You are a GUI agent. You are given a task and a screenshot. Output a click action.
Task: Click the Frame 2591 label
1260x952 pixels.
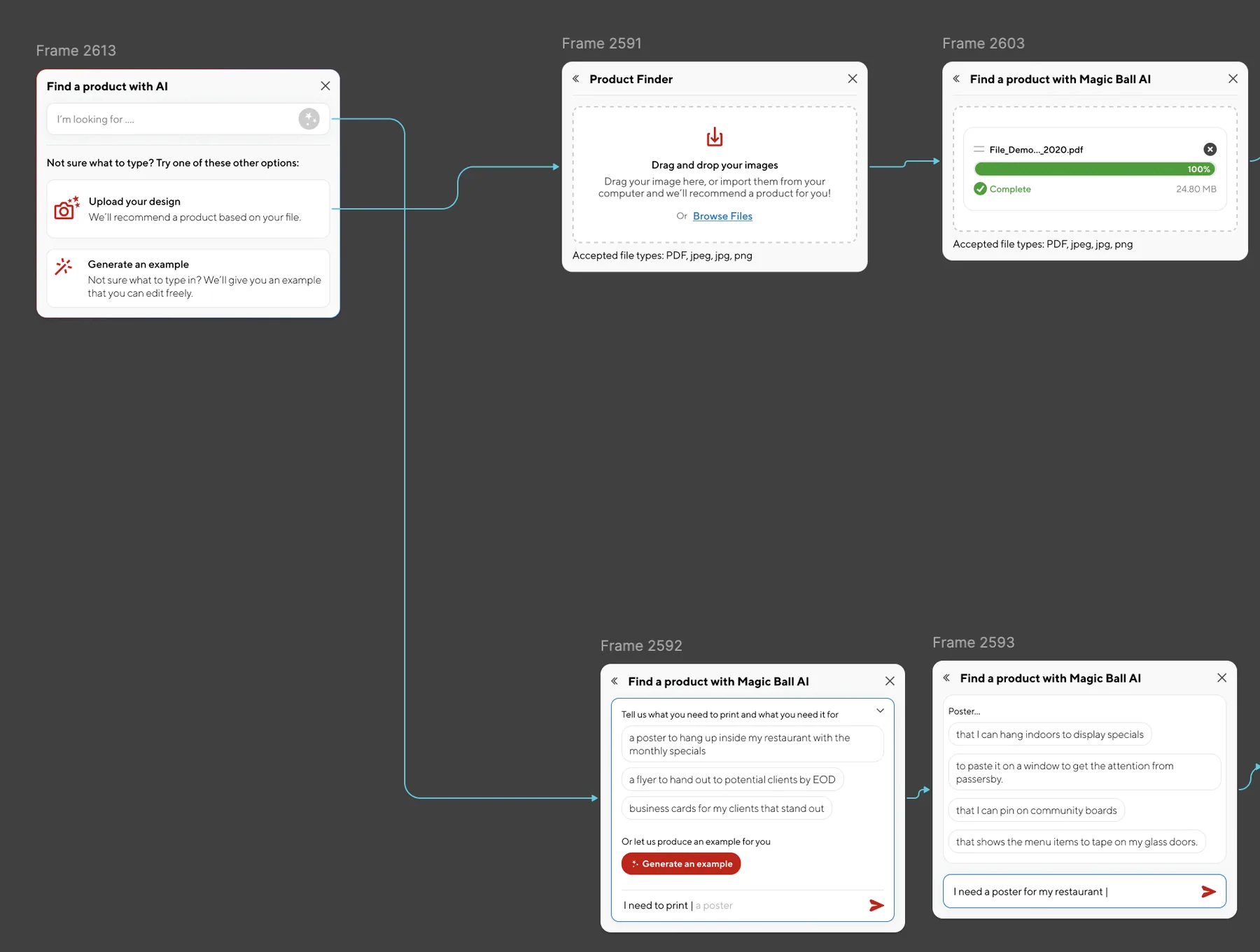coord(601,43)
